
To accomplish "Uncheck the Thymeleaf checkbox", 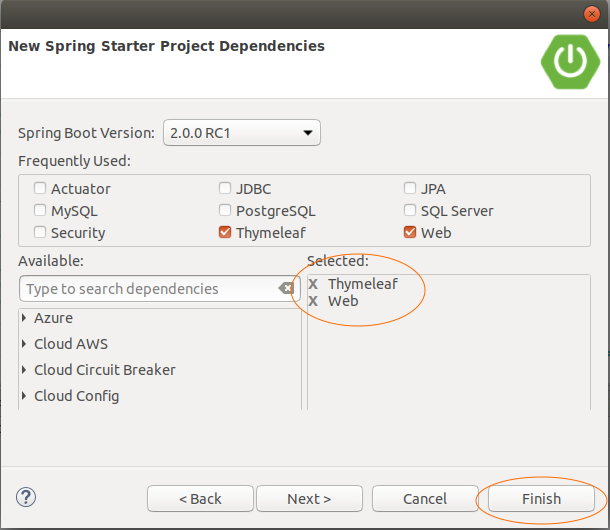I will click(225, 232).
